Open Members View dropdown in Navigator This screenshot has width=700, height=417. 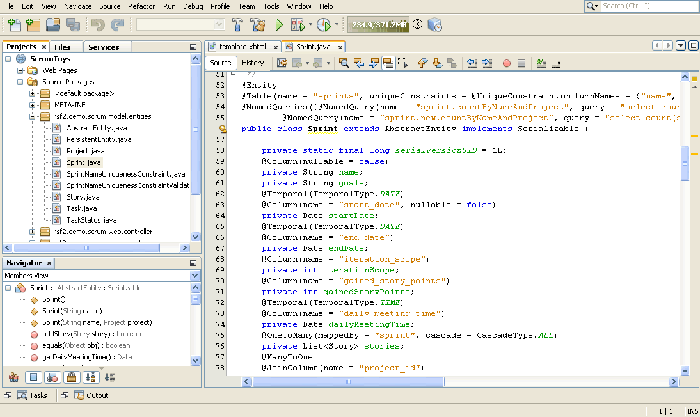(x=195, y=275)
